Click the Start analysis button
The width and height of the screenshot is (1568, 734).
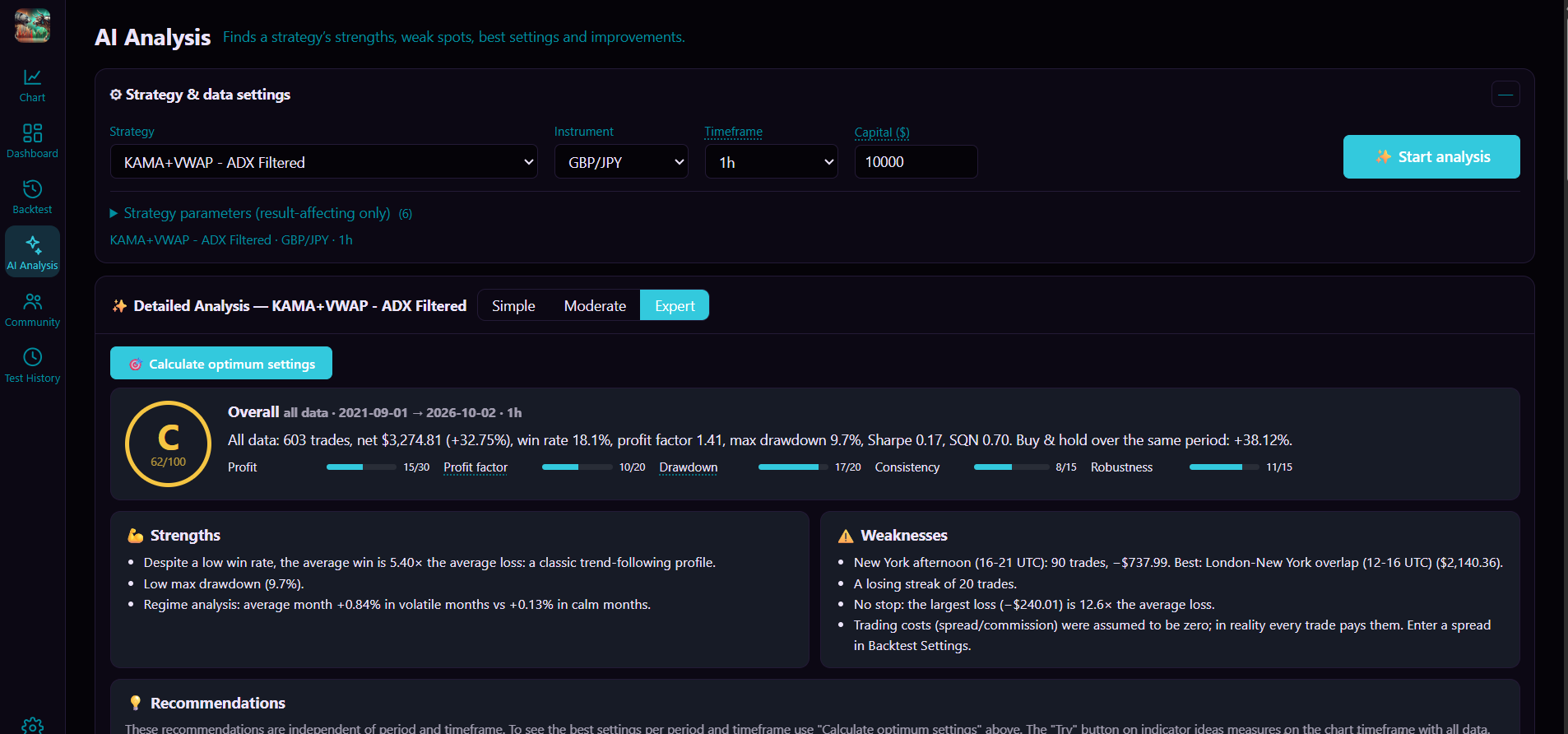coord(1431,156)
